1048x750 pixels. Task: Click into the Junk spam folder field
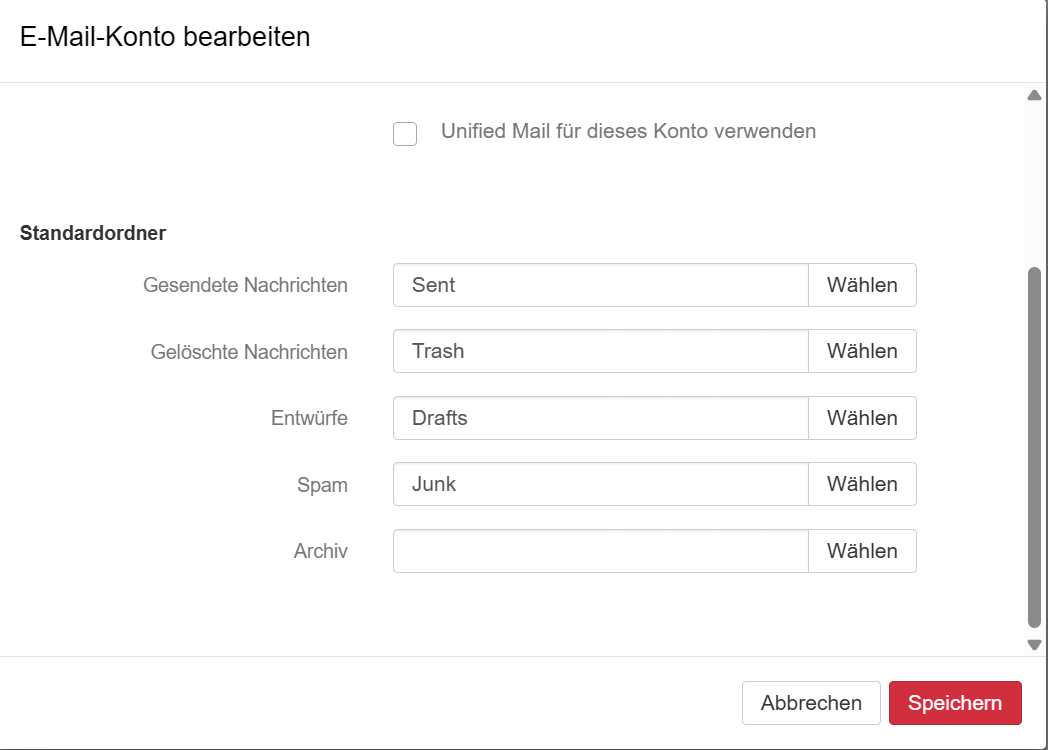pos(600,484)
